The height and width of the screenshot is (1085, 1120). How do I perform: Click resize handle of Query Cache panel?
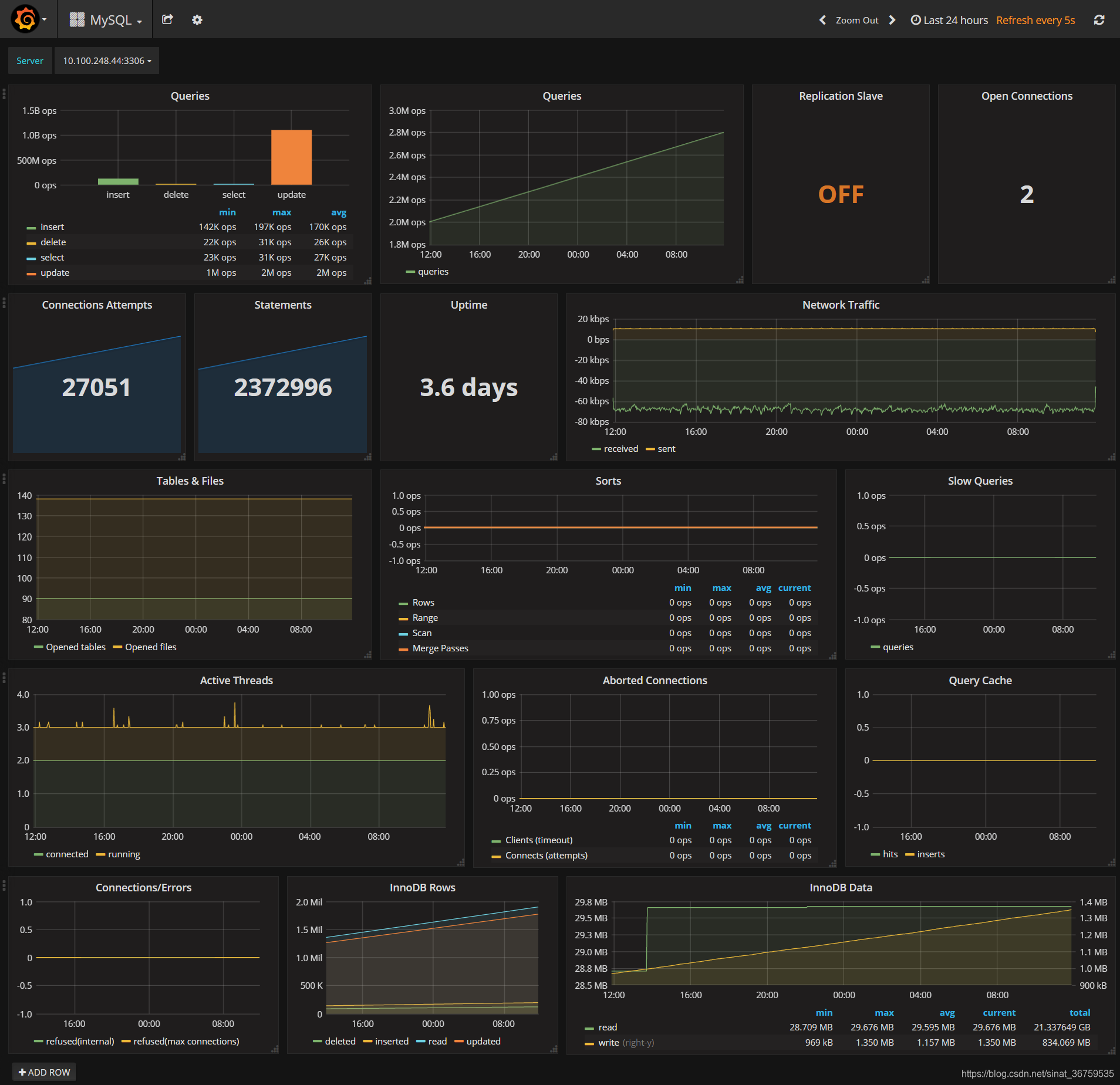click(1111, 863)
